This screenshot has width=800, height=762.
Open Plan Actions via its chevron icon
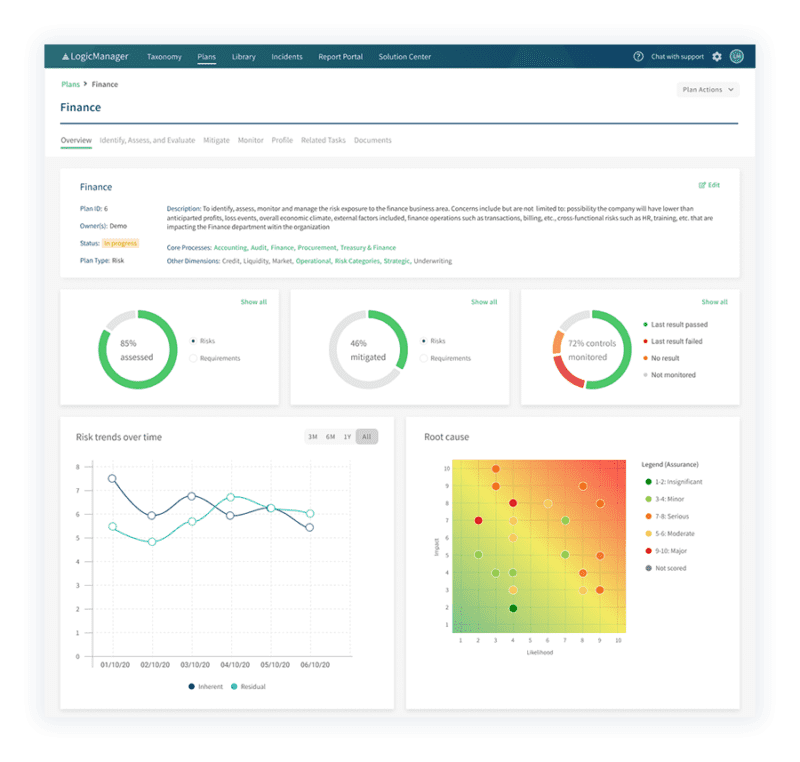(732, 89)
